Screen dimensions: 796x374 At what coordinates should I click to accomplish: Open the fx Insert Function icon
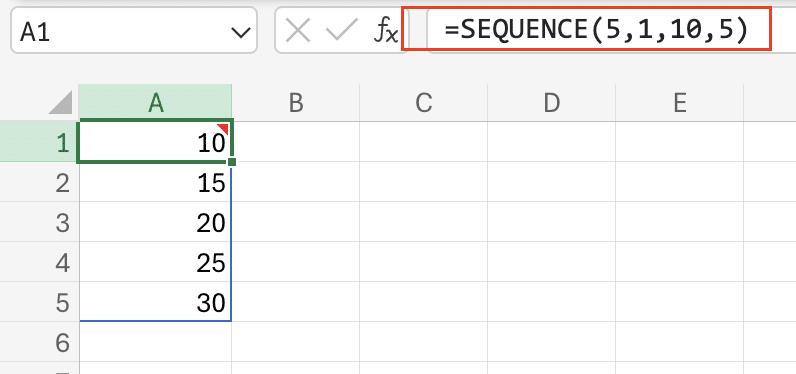[386, 32]
